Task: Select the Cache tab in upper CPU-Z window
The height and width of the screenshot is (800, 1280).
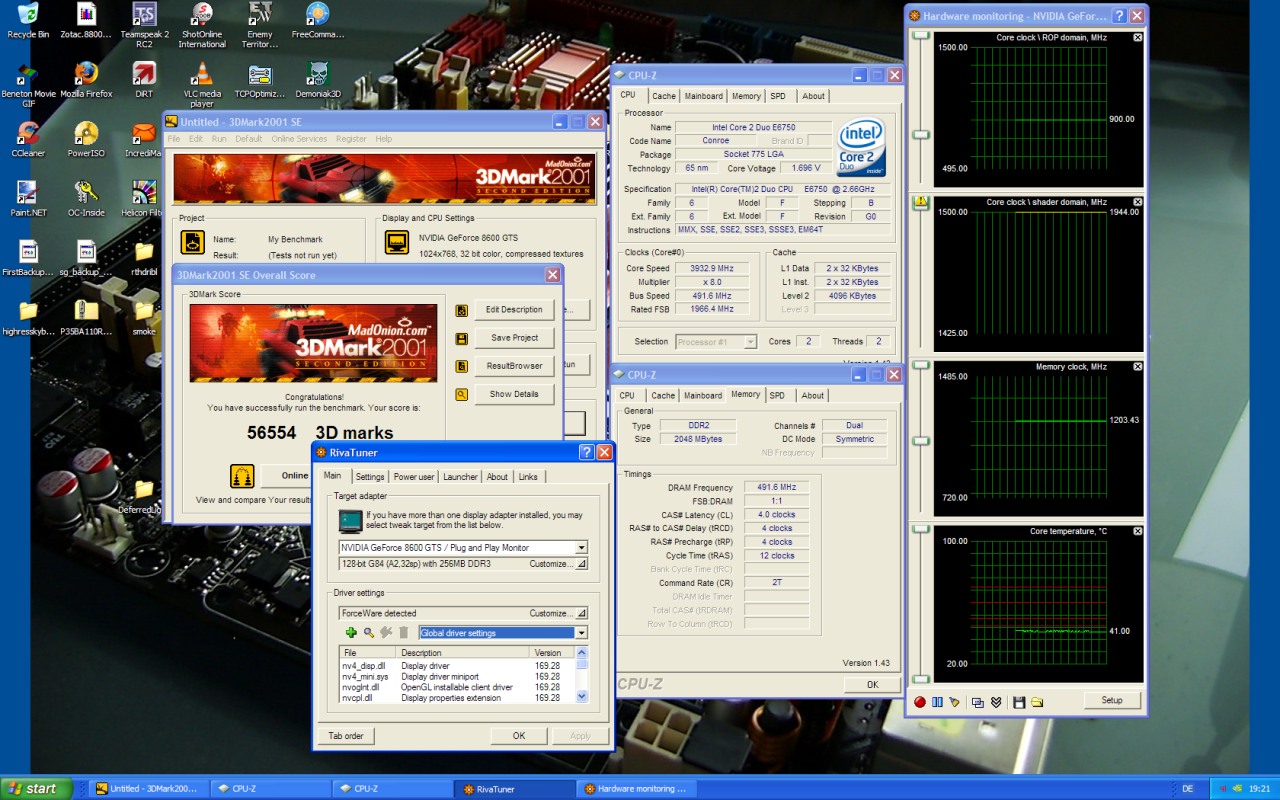Action: click(664, 96)
